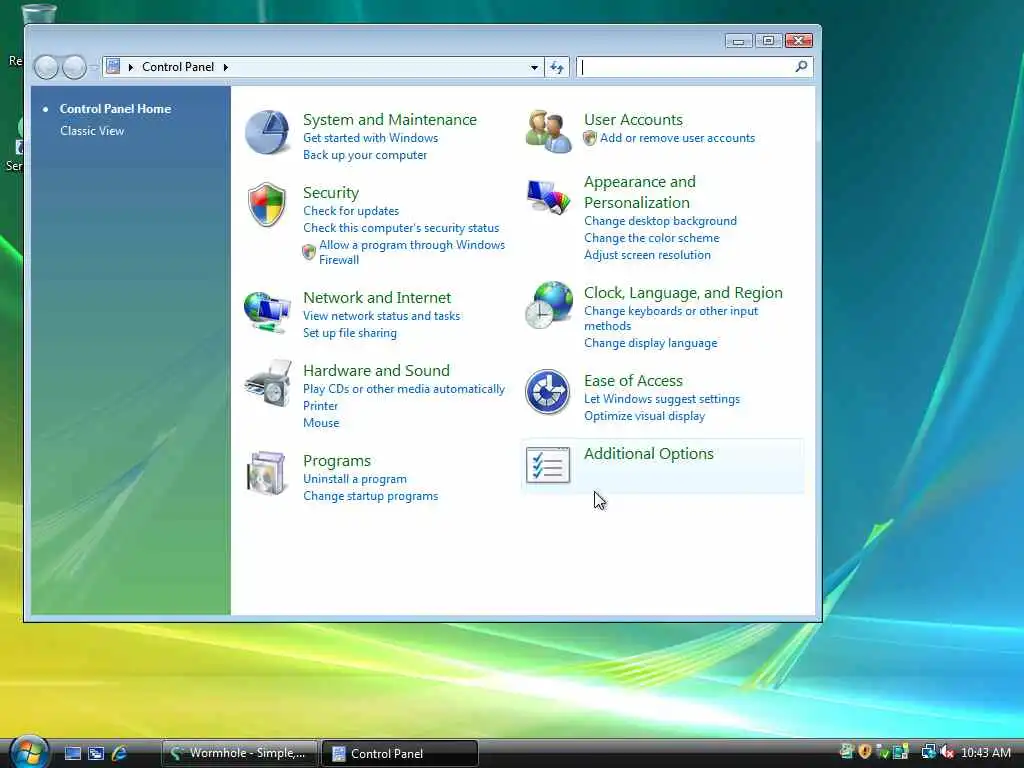The width and height of the screenshot is (1024, 768).
Task: Click the Mouse link
Action: [x=321, y=423]
